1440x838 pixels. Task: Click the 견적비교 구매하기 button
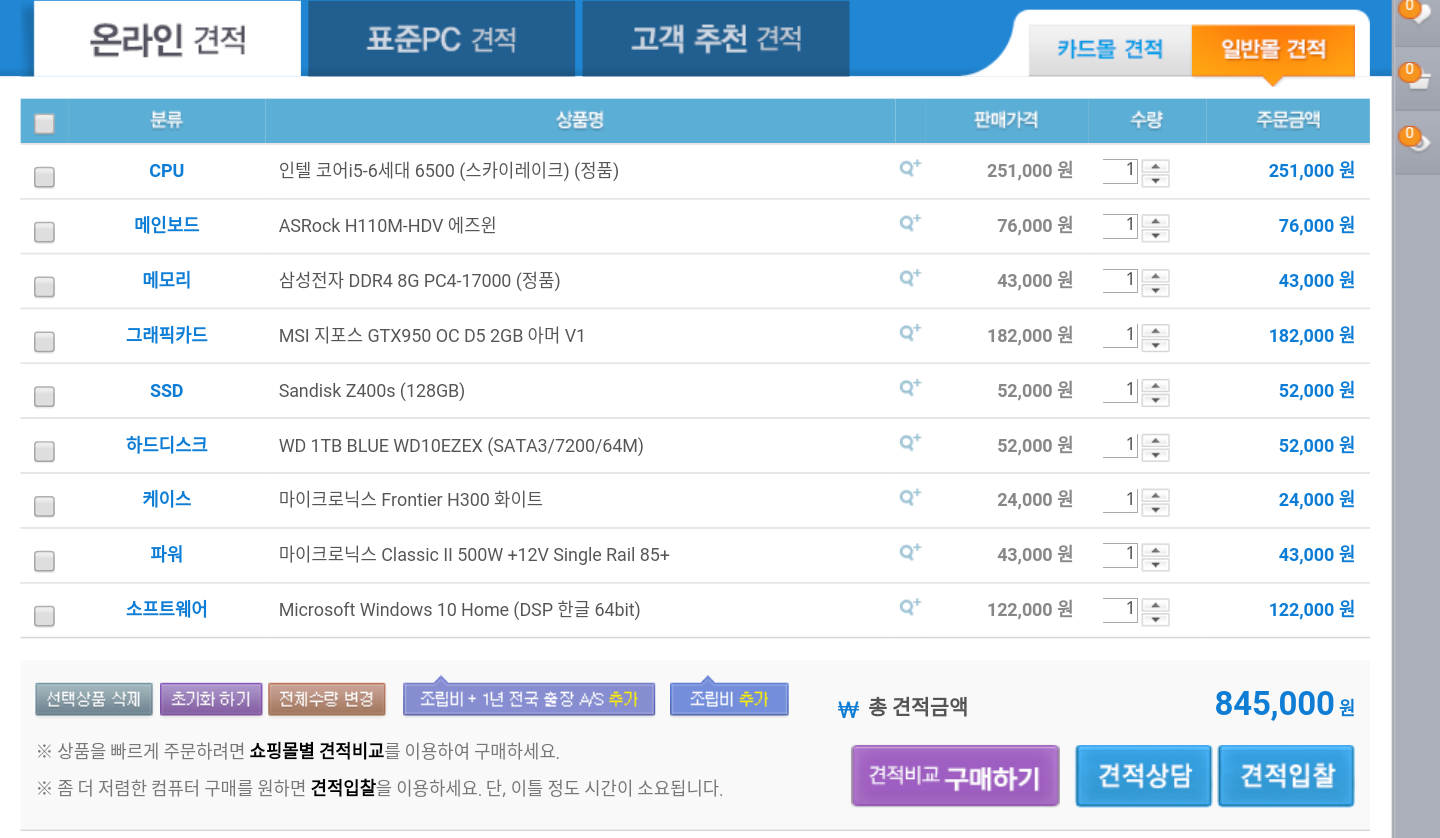pyautogui.click(x=955, y=776)
